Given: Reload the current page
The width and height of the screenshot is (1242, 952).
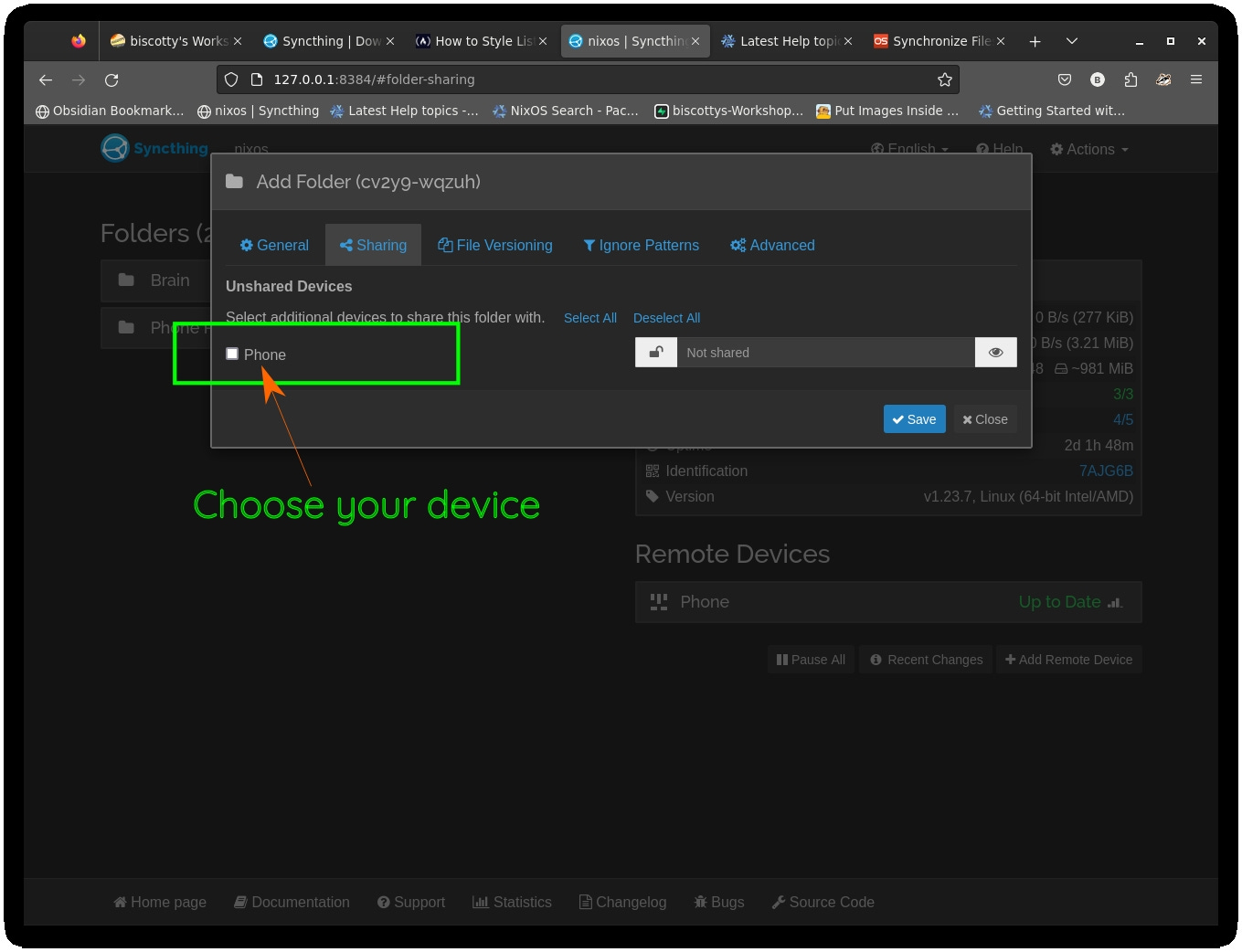Looking at the screenshot, I should click(111, 79).
